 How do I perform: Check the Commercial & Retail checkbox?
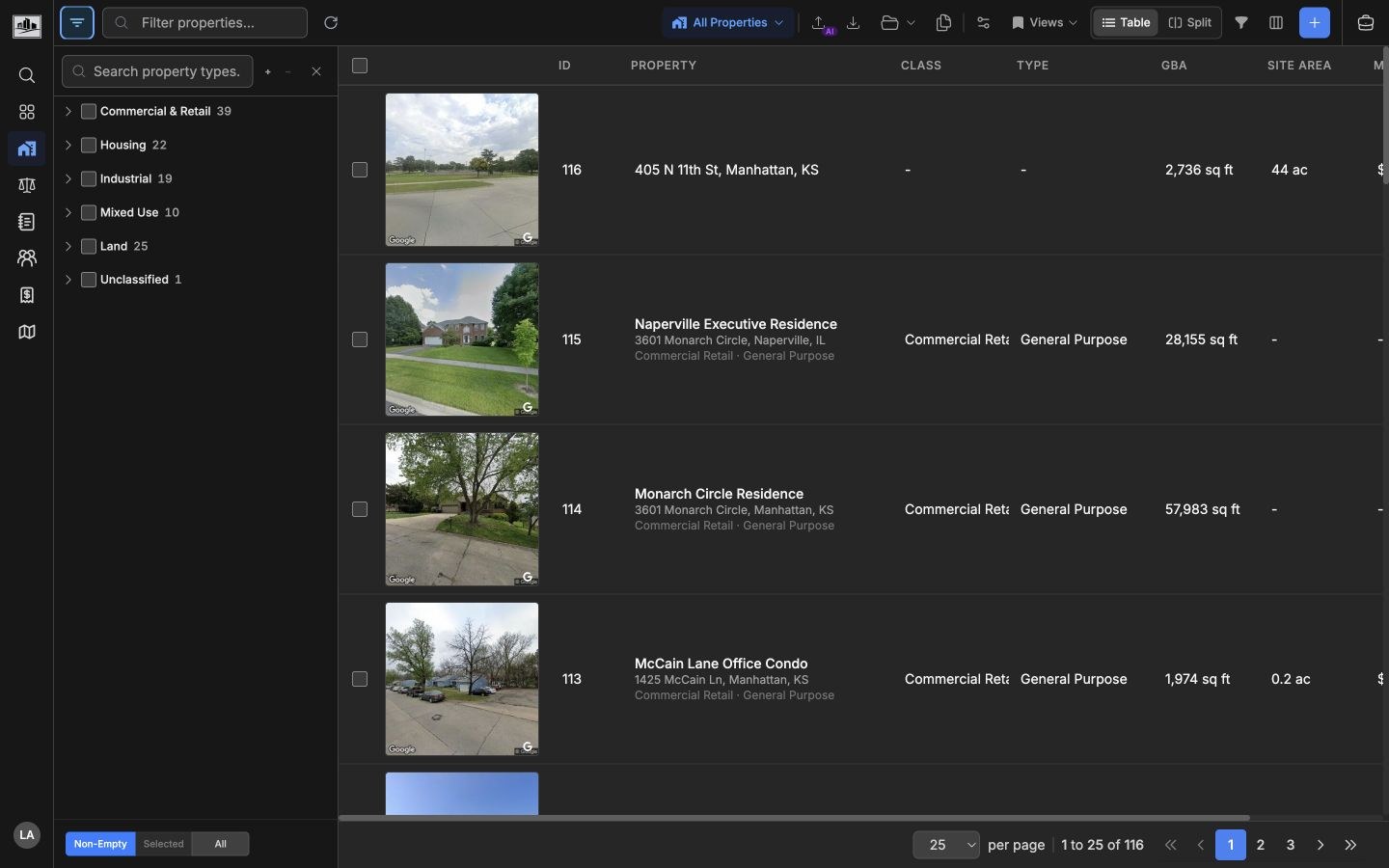89,111
